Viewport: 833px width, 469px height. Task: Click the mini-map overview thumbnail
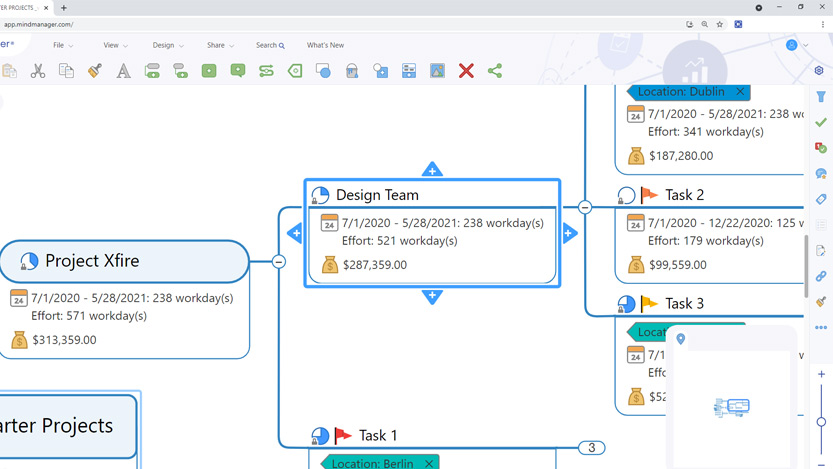pyautogui.click(x=732, y=407)
